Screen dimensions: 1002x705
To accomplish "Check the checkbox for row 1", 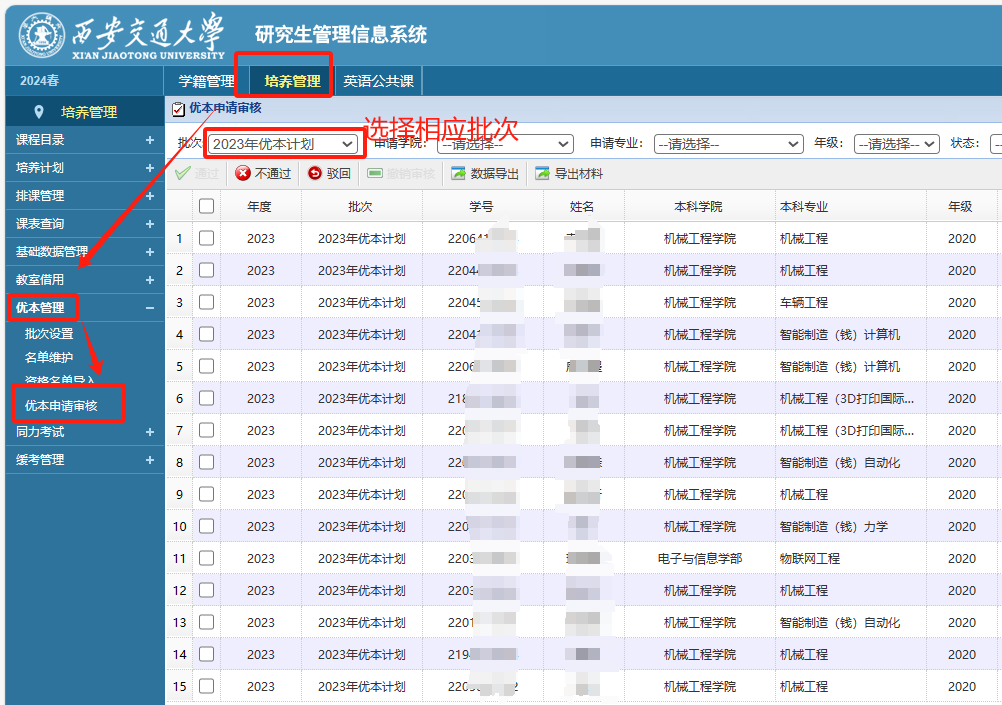I will [x=206, y=238].
